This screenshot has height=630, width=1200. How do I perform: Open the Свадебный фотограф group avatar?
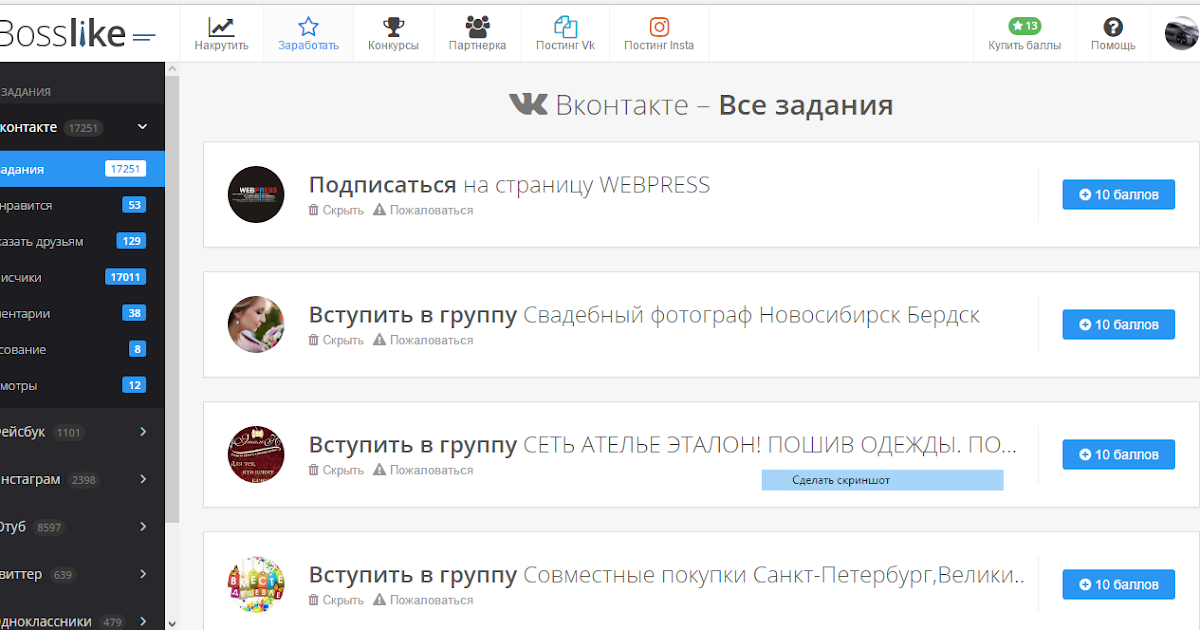click(256, 324)
